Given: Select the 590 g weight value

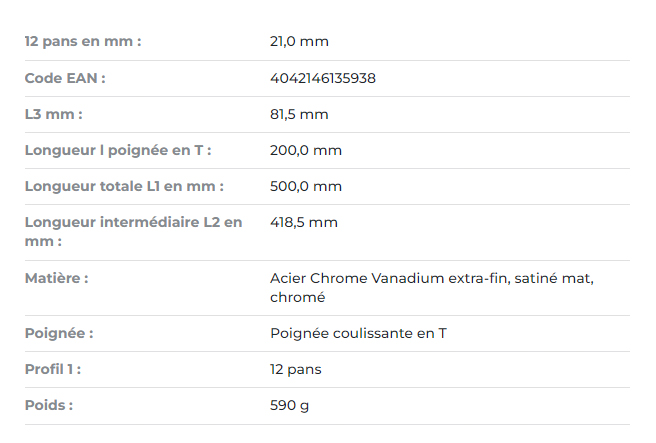Looking at the screenshot, I should click(x=290, y=405).
